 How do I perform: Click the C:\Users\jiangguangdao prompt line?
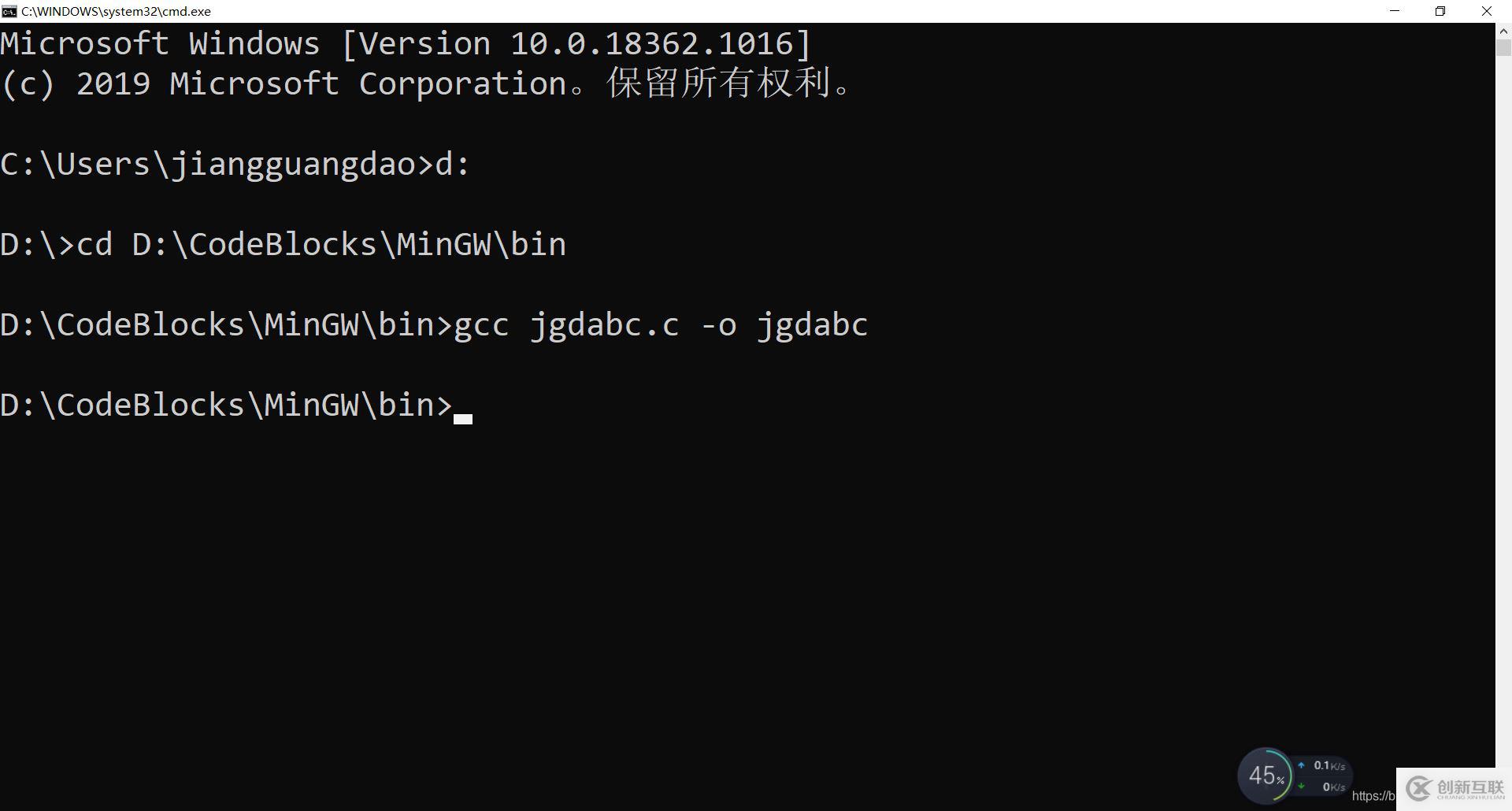[x=235, y=164]
